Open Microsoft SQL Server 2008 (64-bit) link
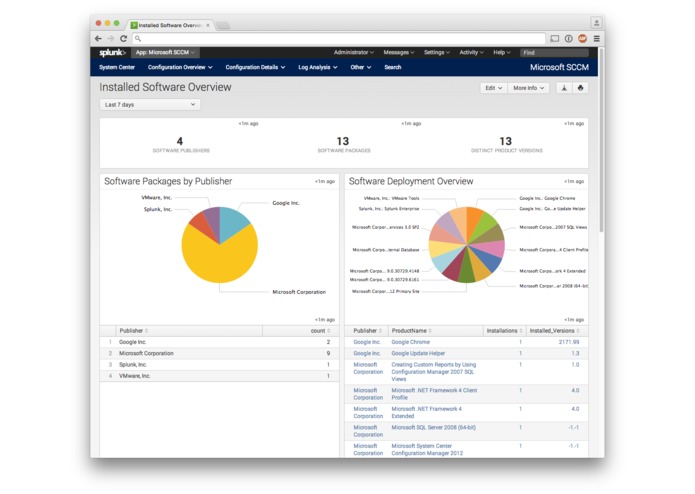This screenshot has height=494, width=695. [x=433, y=428]
